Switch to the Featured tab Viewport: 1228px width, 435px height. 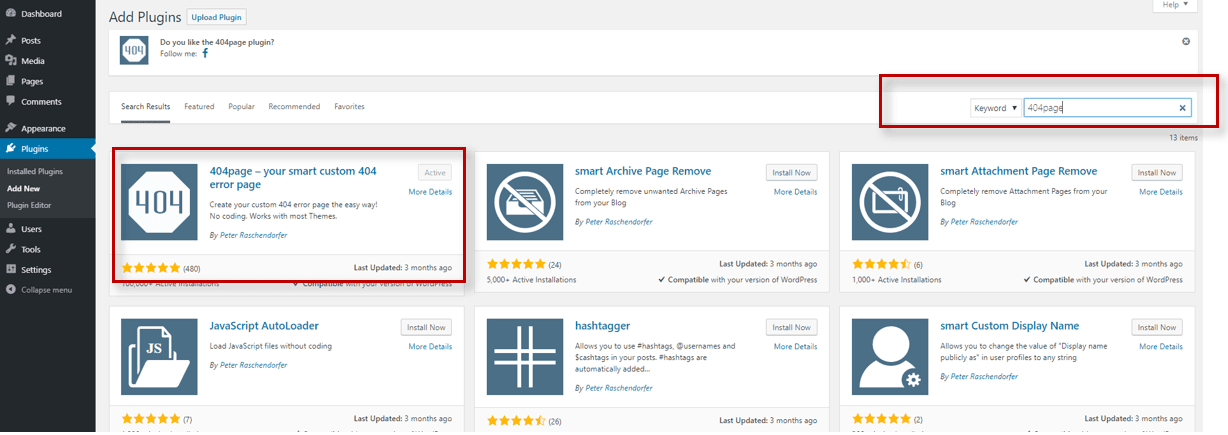(199, 107)
